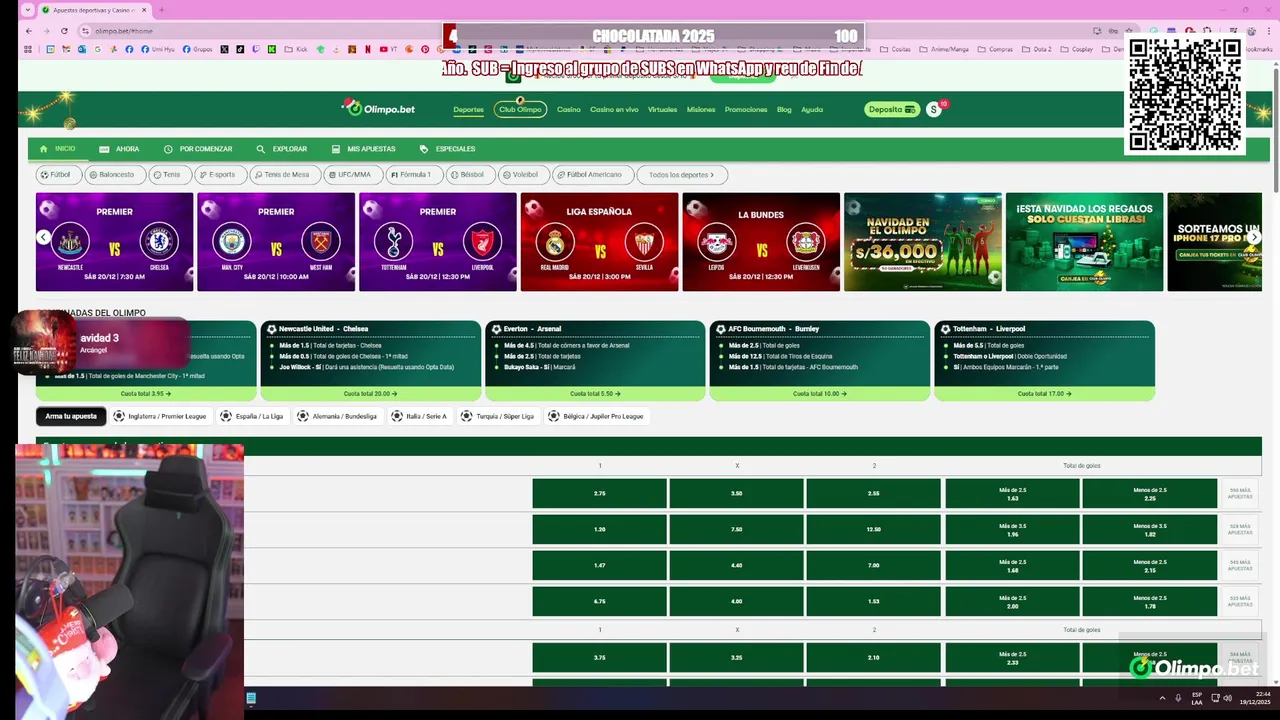Click the Deposita button
This screenshot has height=720, width=1280.
[x=892, y=110]
